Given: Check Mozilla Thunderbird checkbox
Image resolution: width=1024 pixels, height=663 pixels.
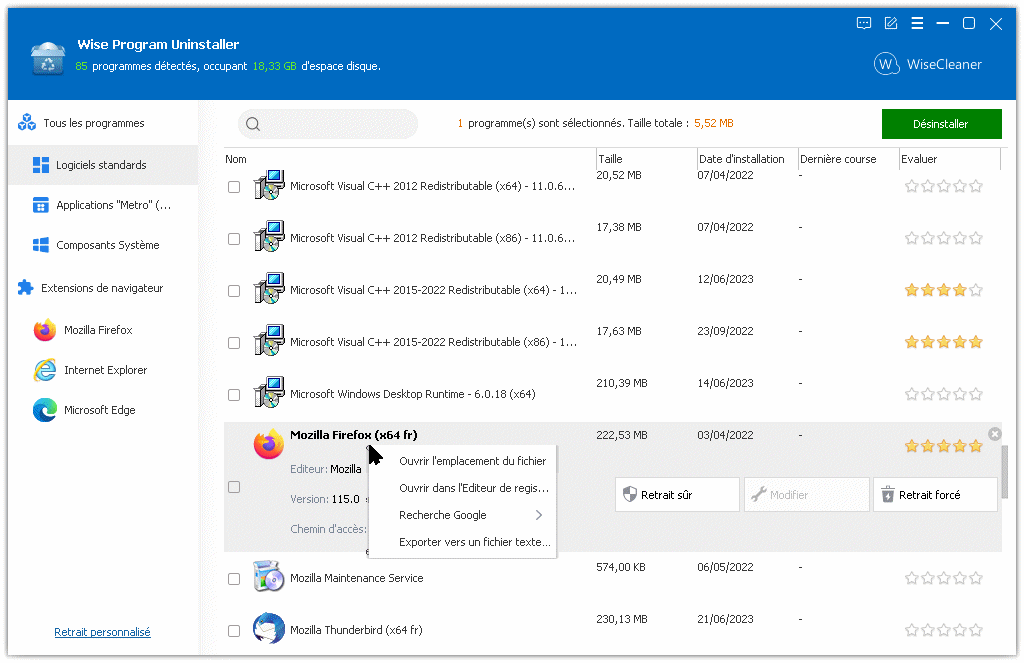Looking at the screenshot, I should point(234,631).
